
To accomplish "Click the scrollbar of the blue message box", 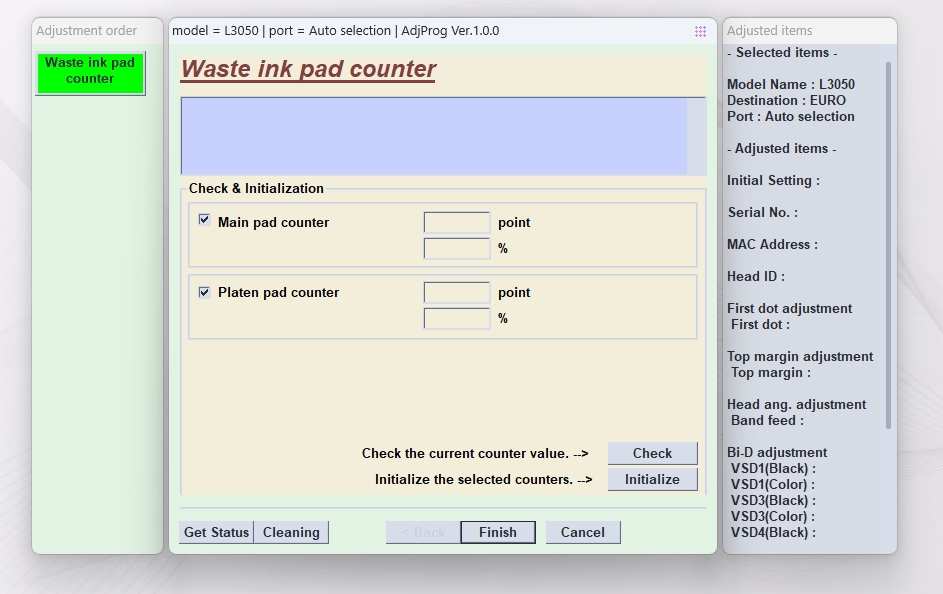I will (696, 136).
